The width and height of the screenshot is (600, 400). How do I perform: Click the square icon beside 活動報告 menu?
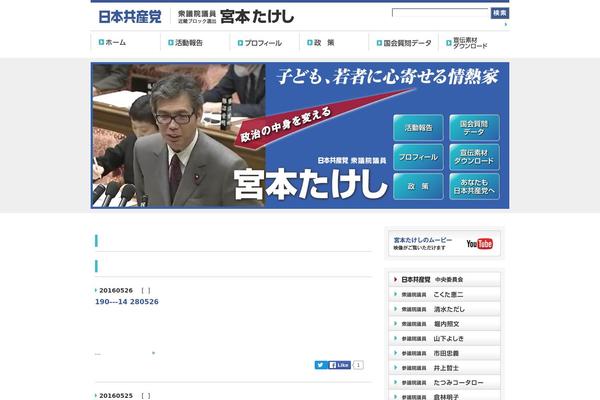click(x=171, y=42)
